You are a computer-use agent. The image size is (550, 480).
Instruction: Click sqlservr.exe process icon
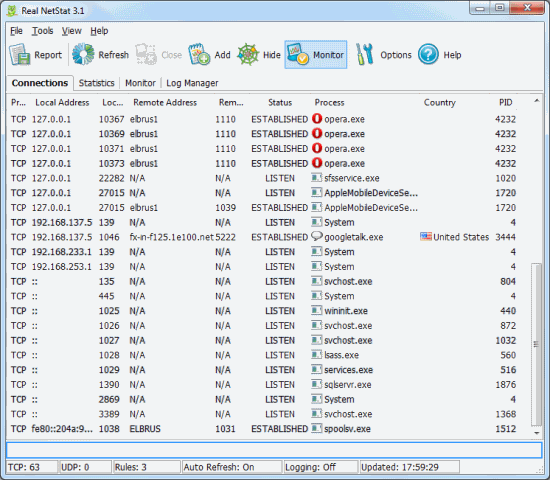click(x=316, y=384)
